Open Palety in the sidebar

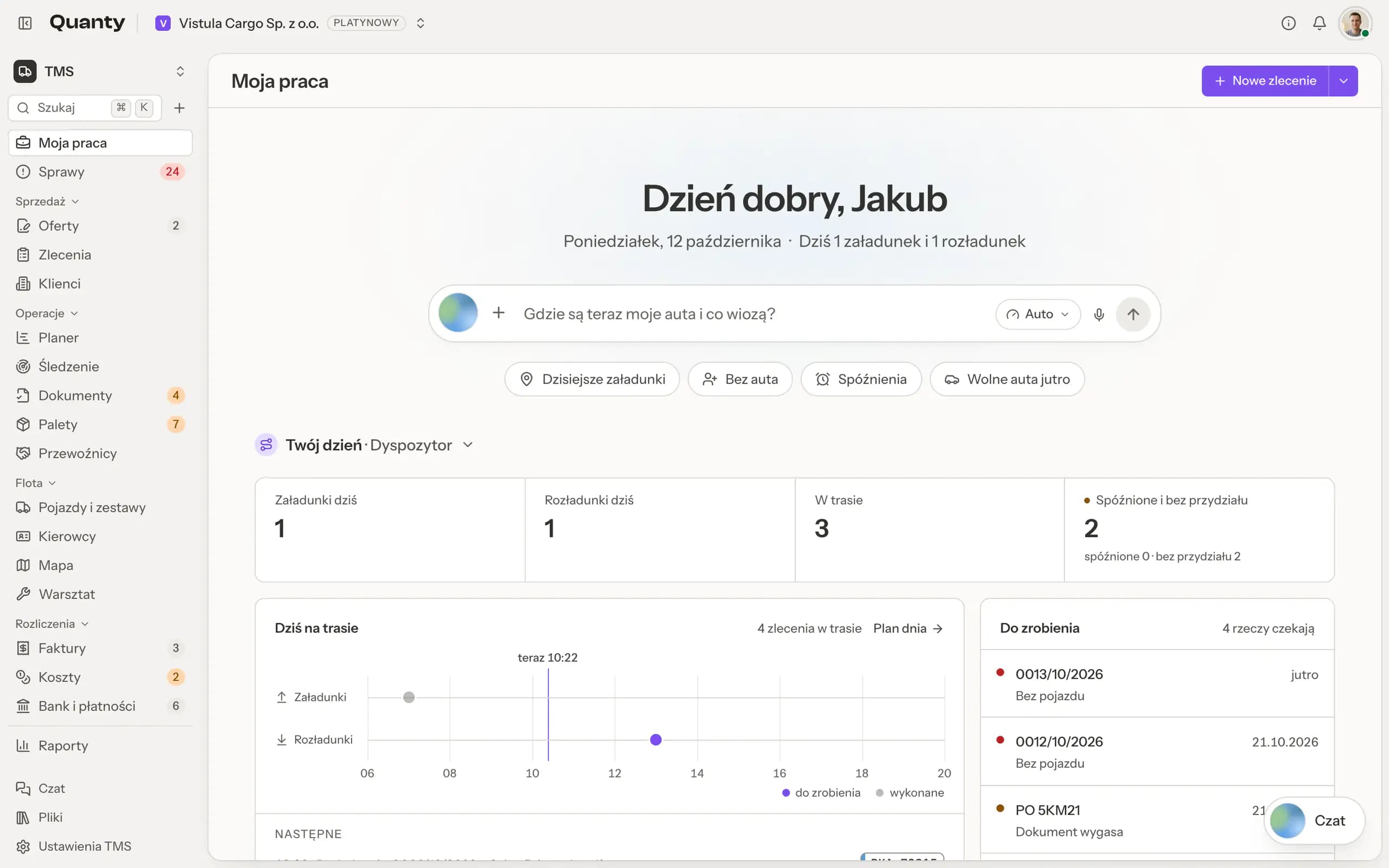click(100, 424)
